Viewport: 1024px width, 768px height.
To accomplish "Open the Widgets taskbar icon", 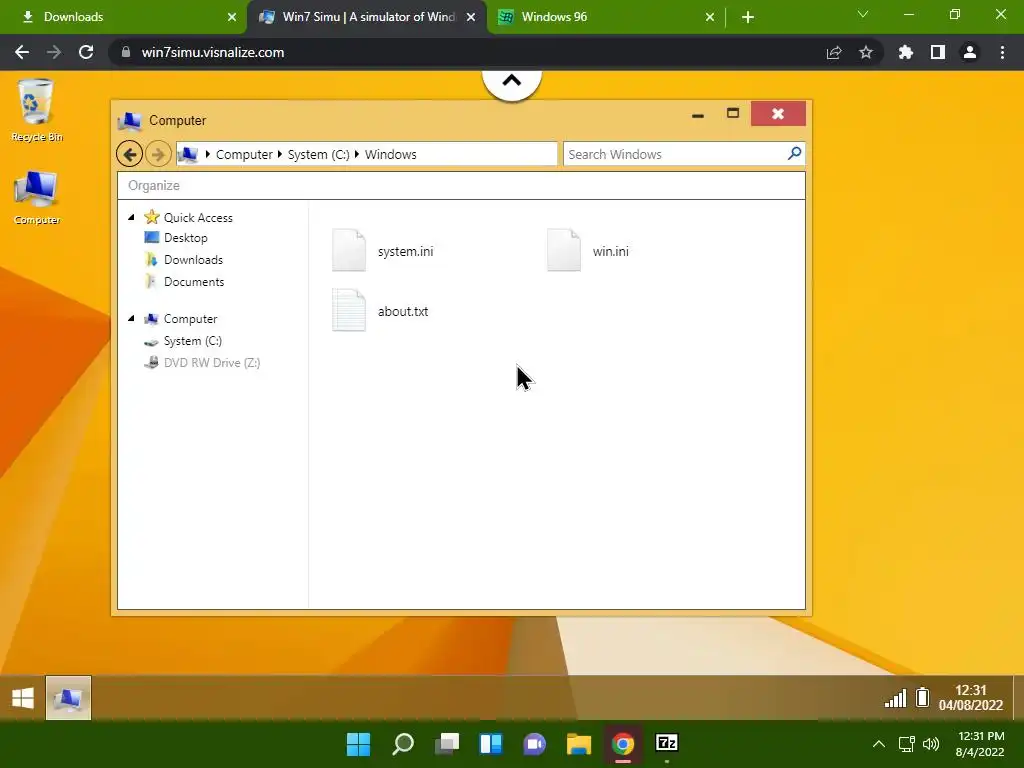I will [491, 744].
